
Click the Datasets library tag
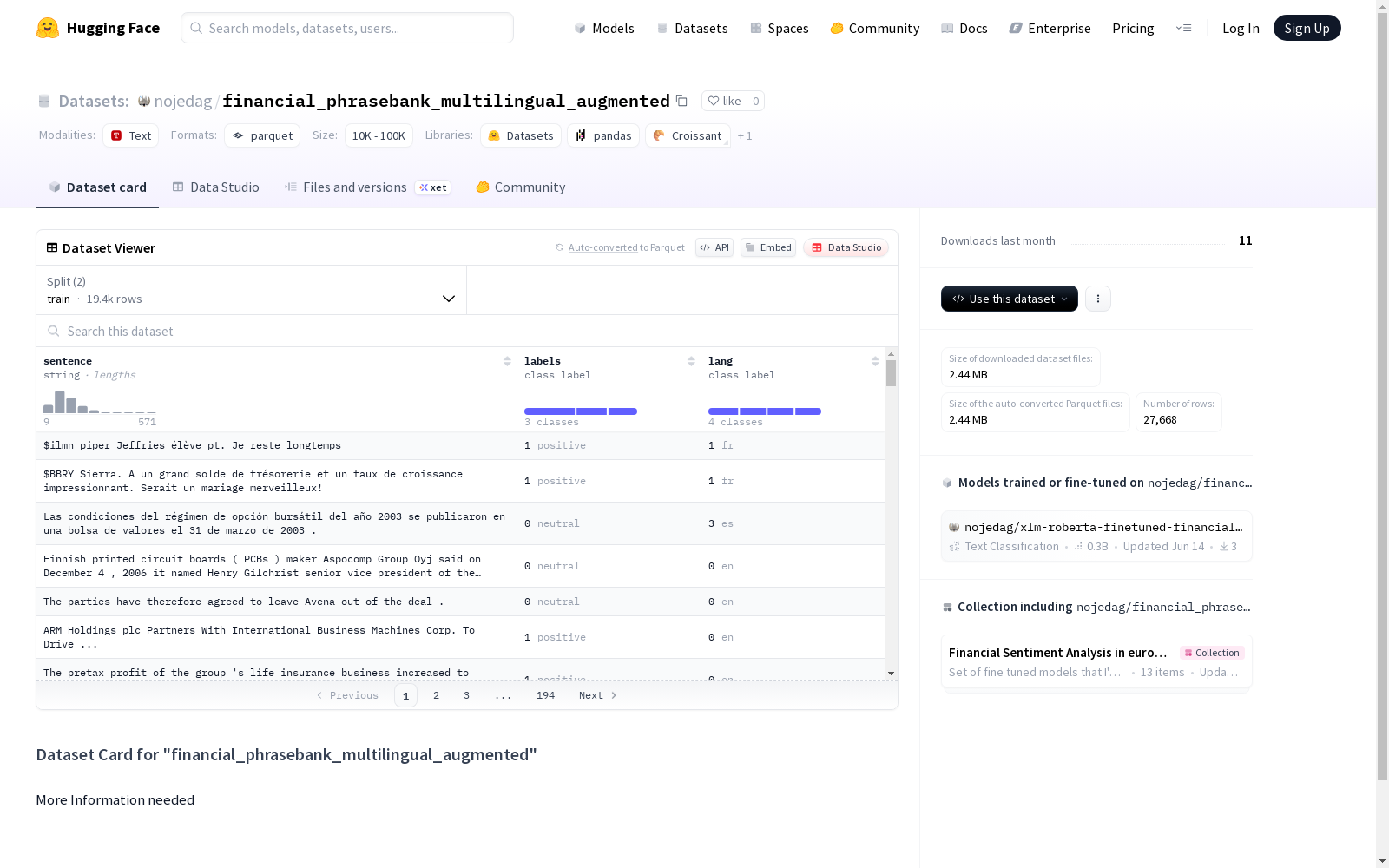pyautogui.click(x=521, y=135)
